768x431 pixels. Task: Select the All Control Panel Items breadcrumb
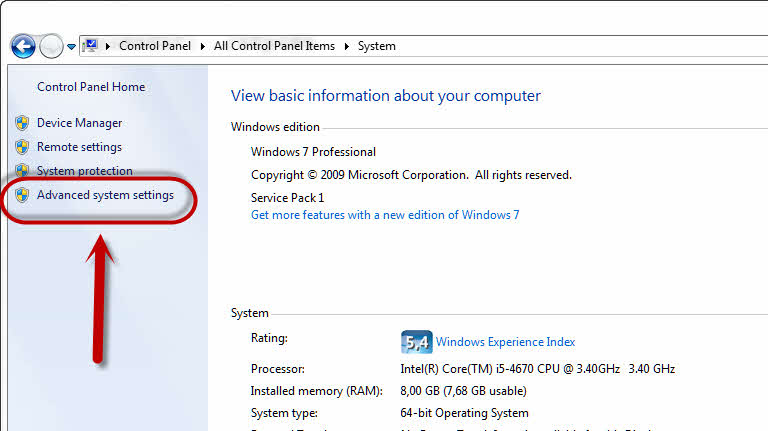(x=274, y=46)
